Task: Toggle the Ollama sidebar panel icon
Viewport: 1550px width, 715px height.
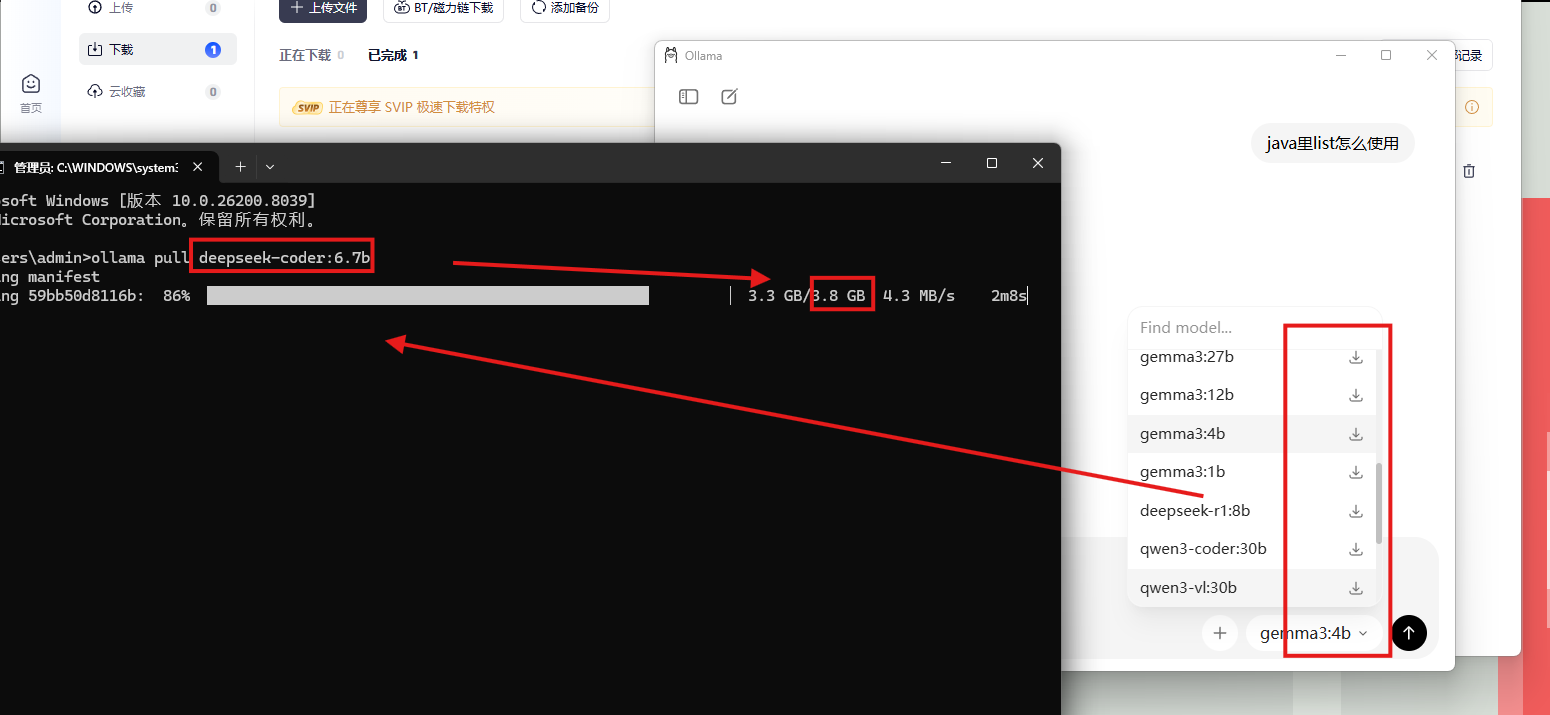Action: click(x=688, y=97)
